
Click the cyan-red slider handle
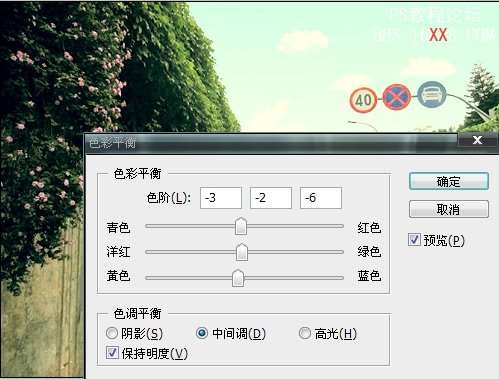[241, 226]
